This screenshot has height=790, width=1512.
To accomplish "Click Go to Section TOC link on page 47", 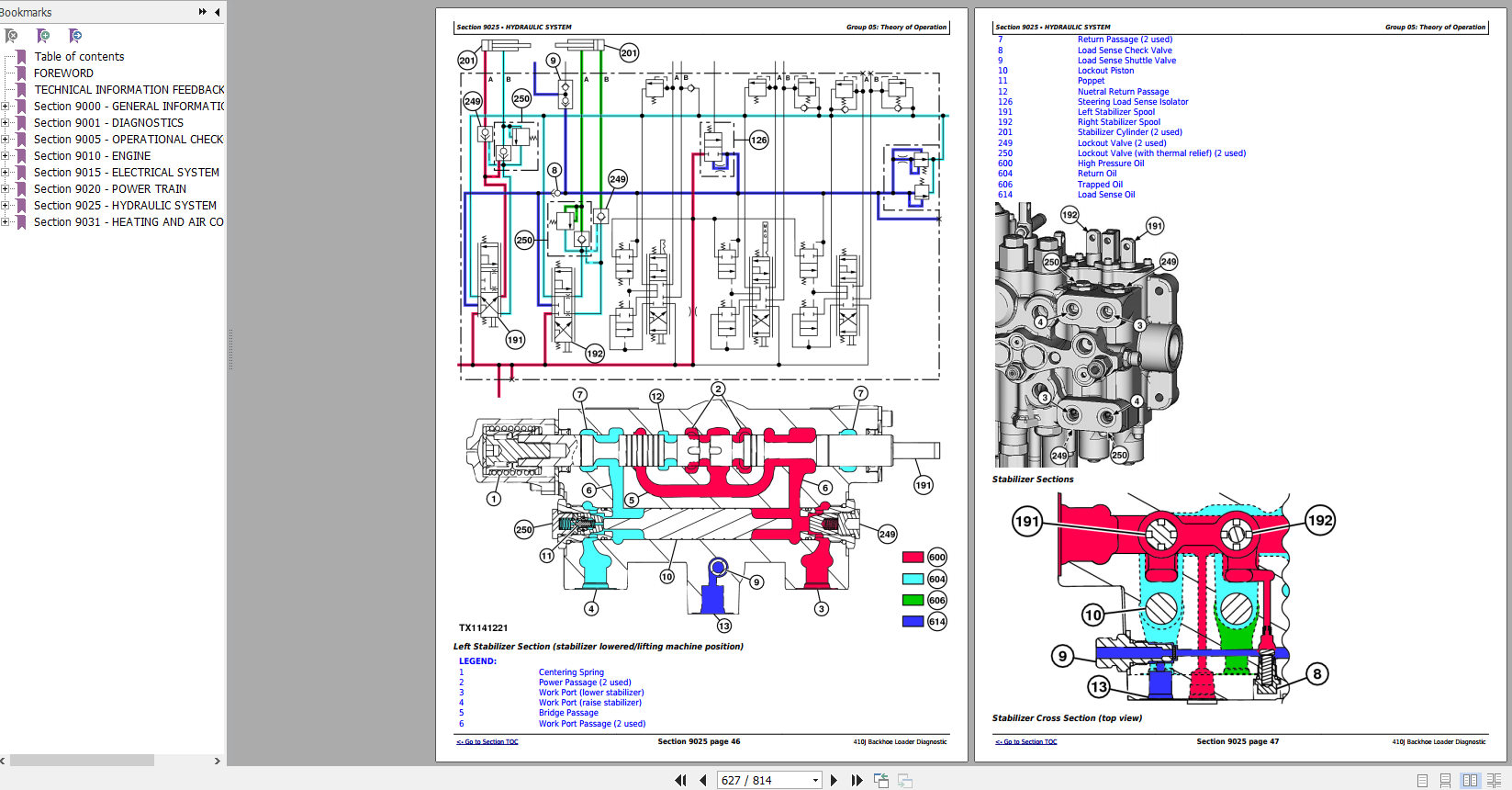I will pos(1026,742).
